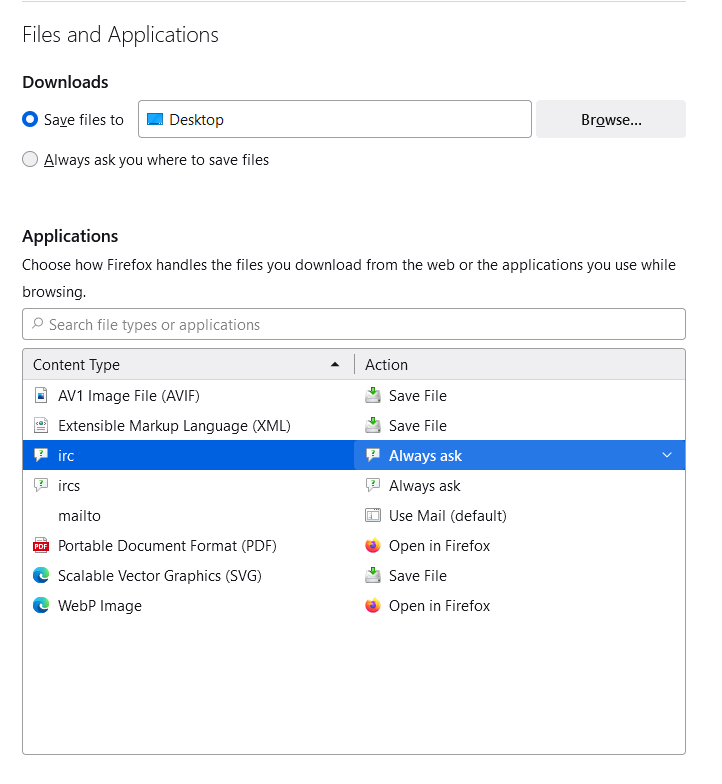Click the XML document icon
Image resolution: width=722 pixels, height=784 pixels.
[41, 426]
